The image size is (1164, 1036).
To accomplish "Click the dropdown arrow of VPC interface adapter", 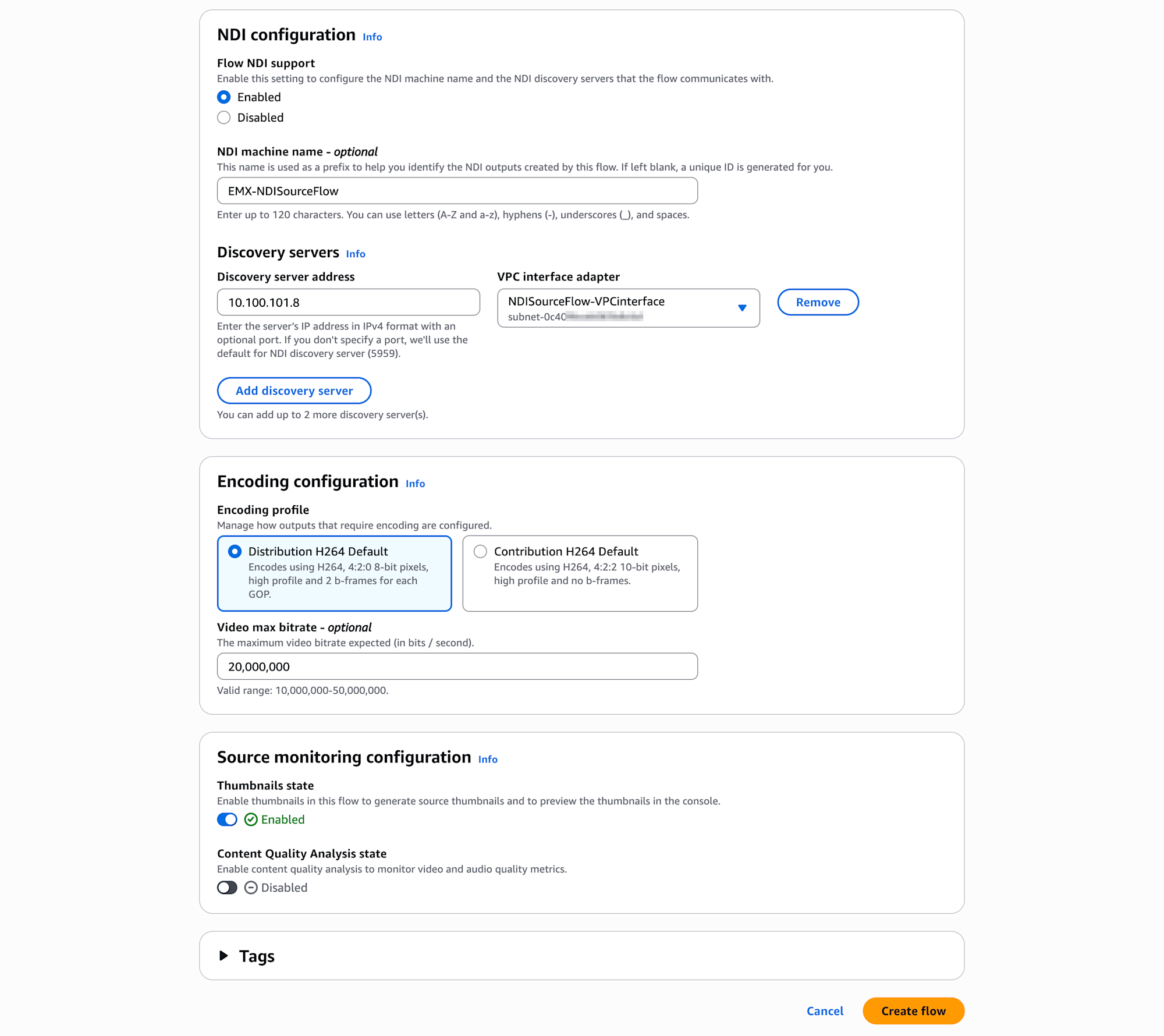I will [x=742, y=308].
